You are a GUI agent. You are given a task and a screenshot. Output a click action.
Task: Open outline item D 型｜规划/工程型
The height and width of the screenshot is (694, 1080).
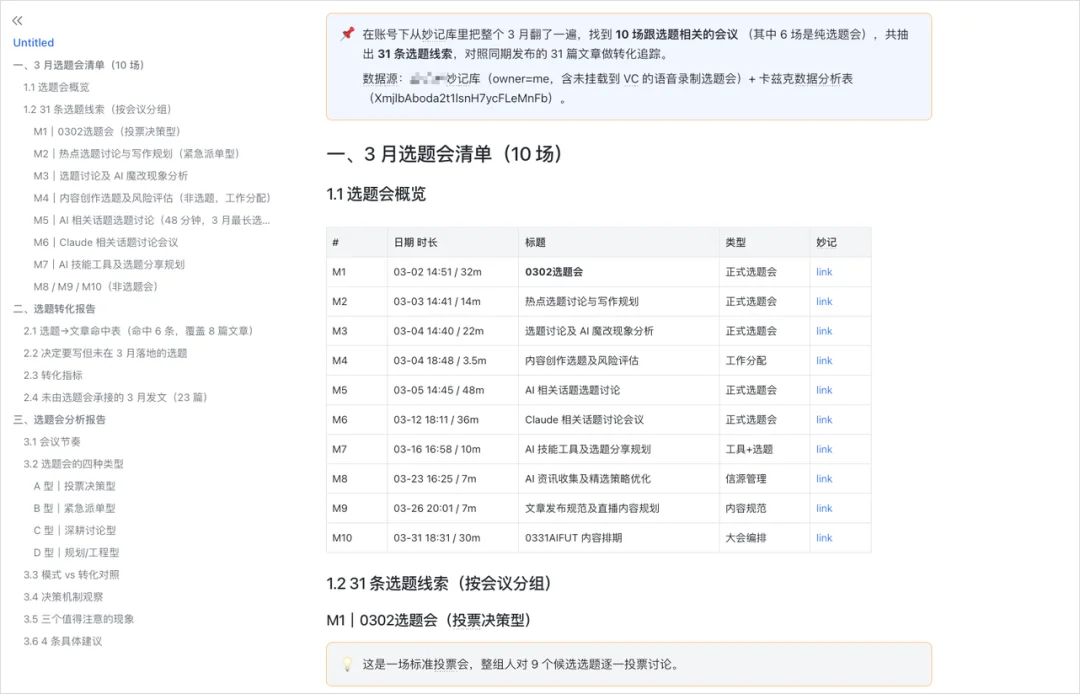click(x=76, y=552)
